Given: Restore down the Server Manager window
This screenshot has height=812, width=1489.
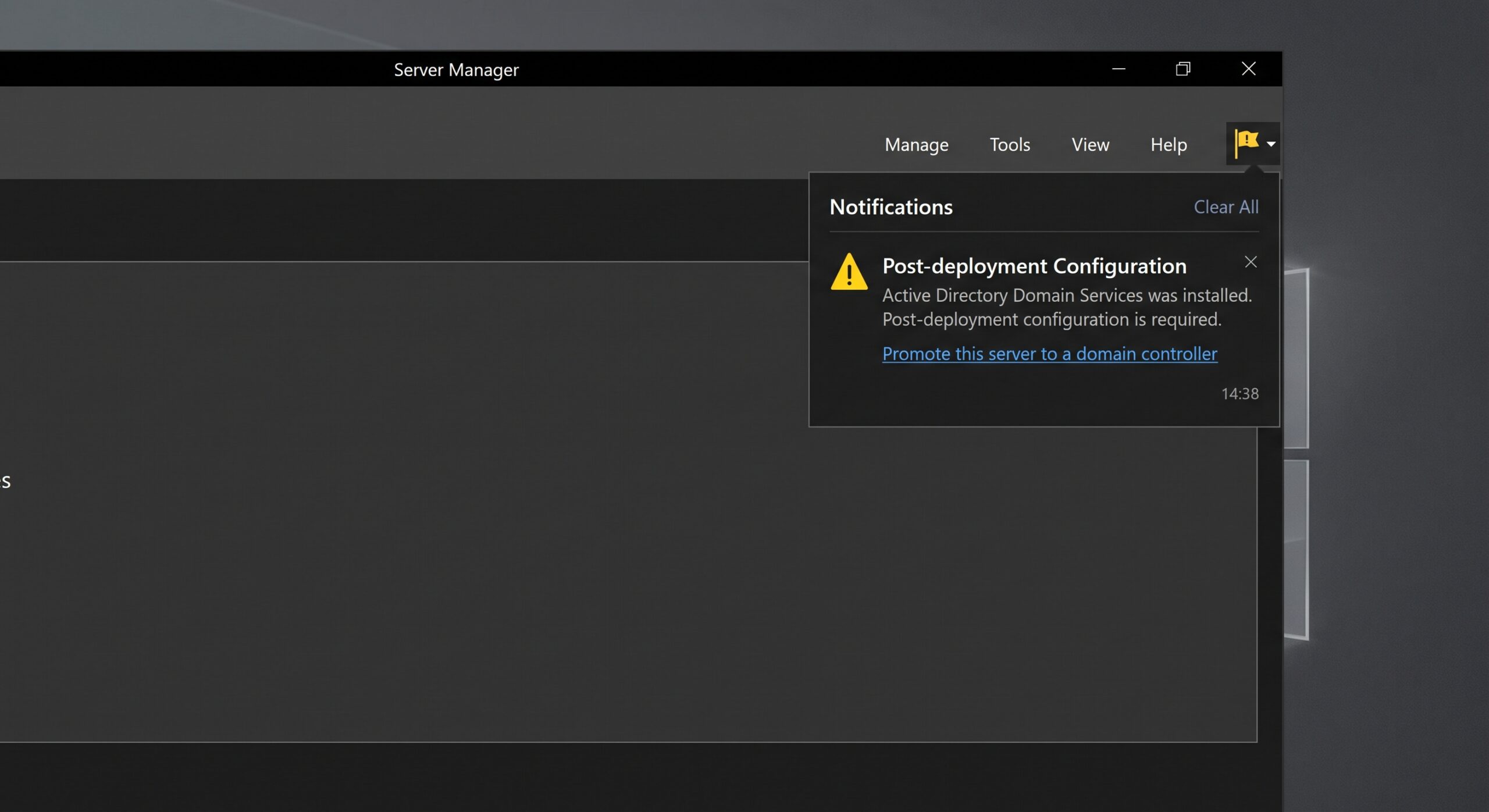Looking at the screenshot, I should pyautogui.click(x=1183, y=69).
